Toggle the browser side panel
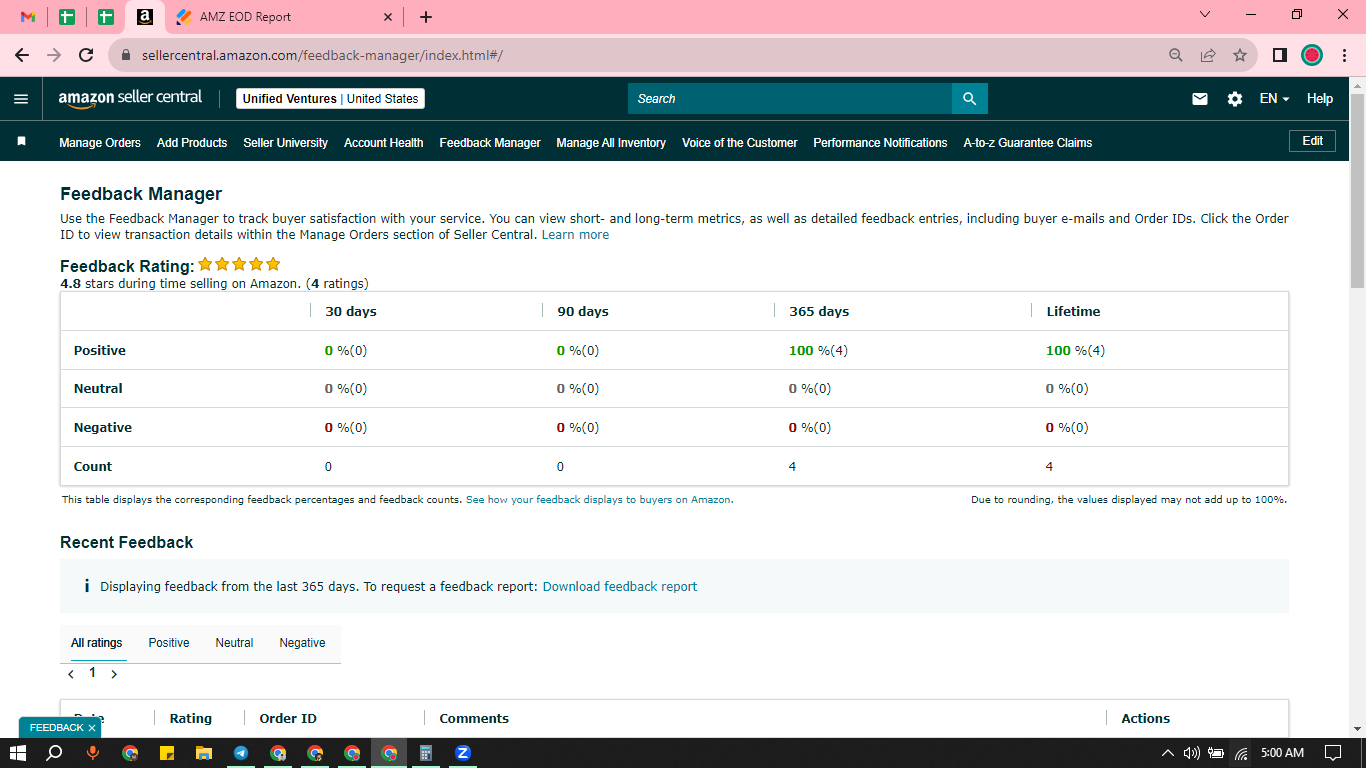 pos(1279,55)
